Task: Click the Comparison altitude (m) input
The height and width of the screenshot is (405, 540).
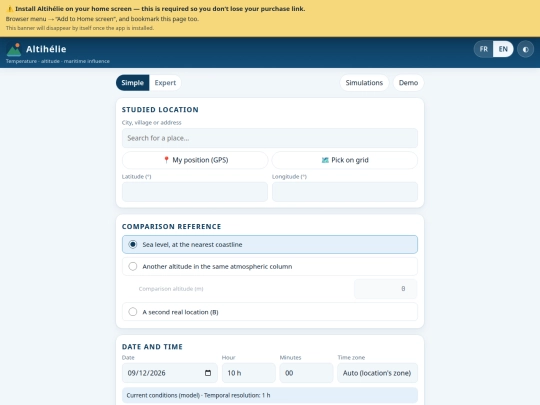Action: click(x=385, y=289)
